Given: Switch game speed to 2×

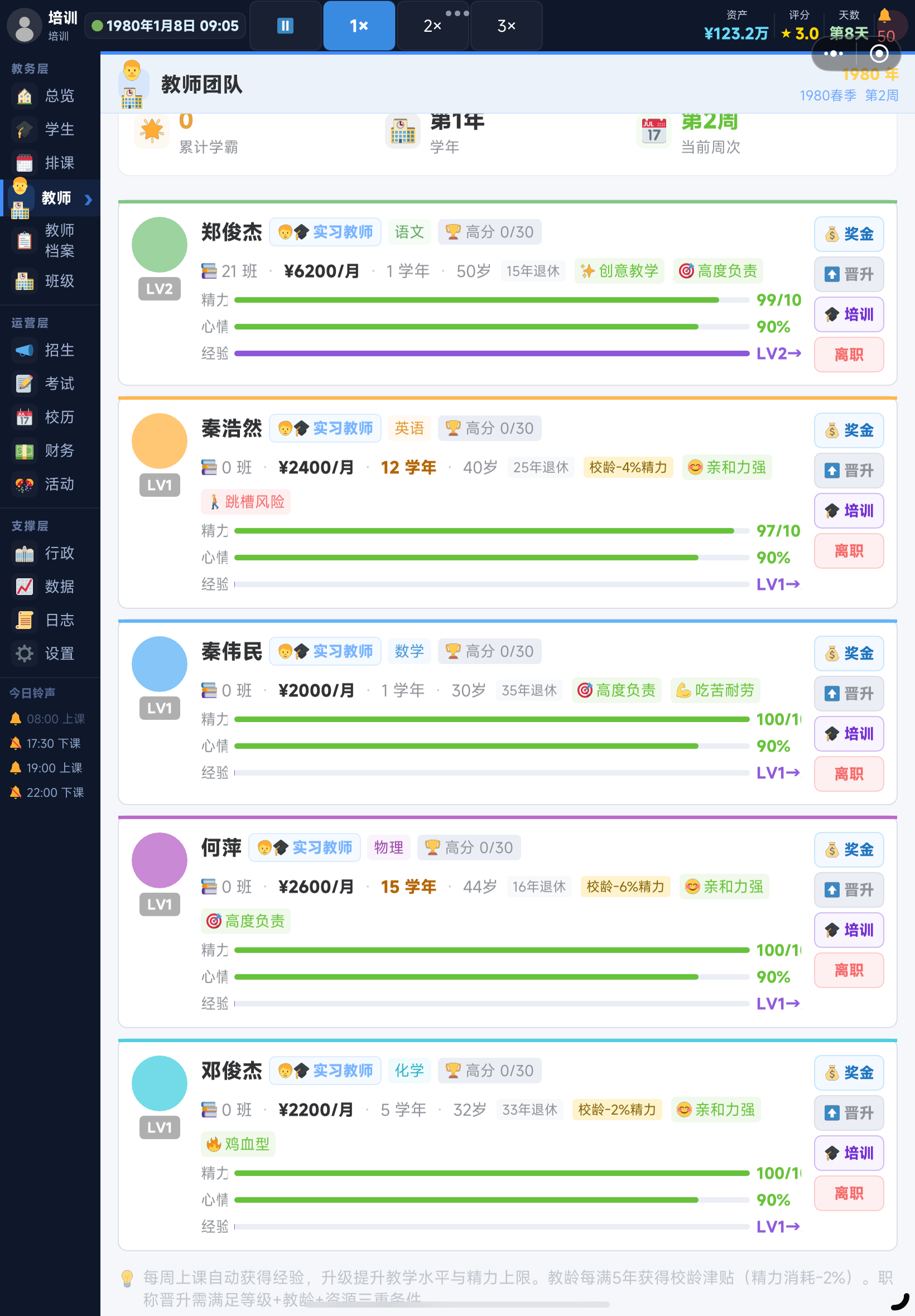Looking at the screenshot, I should [432, 26].
